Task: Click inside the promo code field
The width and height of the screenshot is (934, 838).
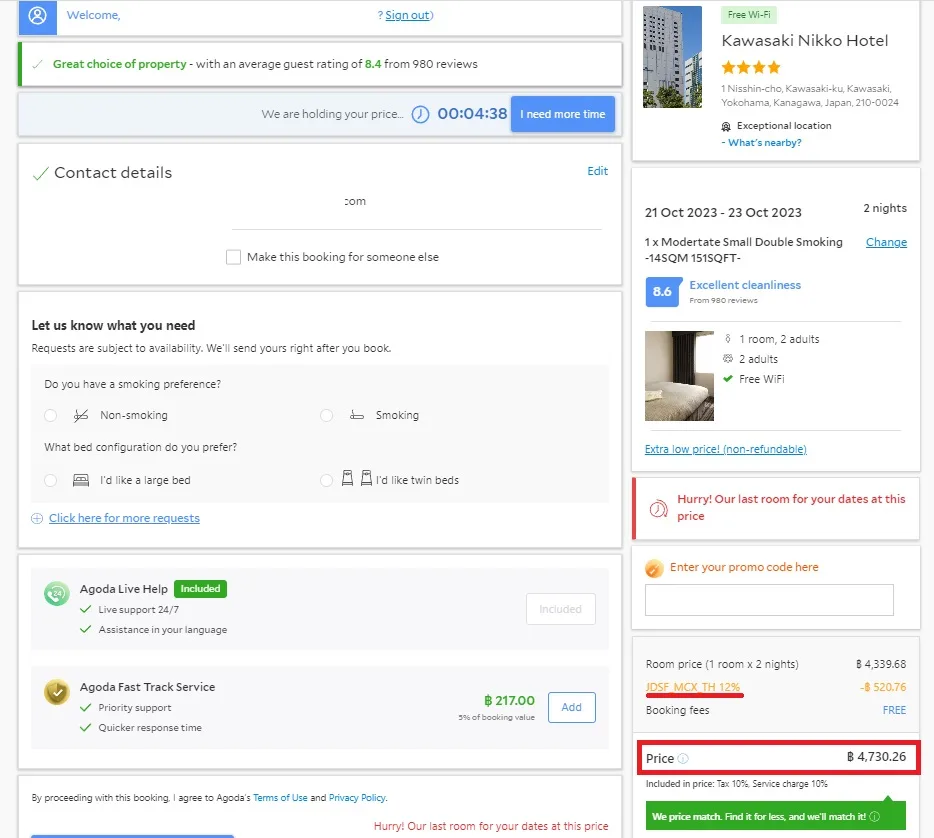Action: click(x=769, y=600)
